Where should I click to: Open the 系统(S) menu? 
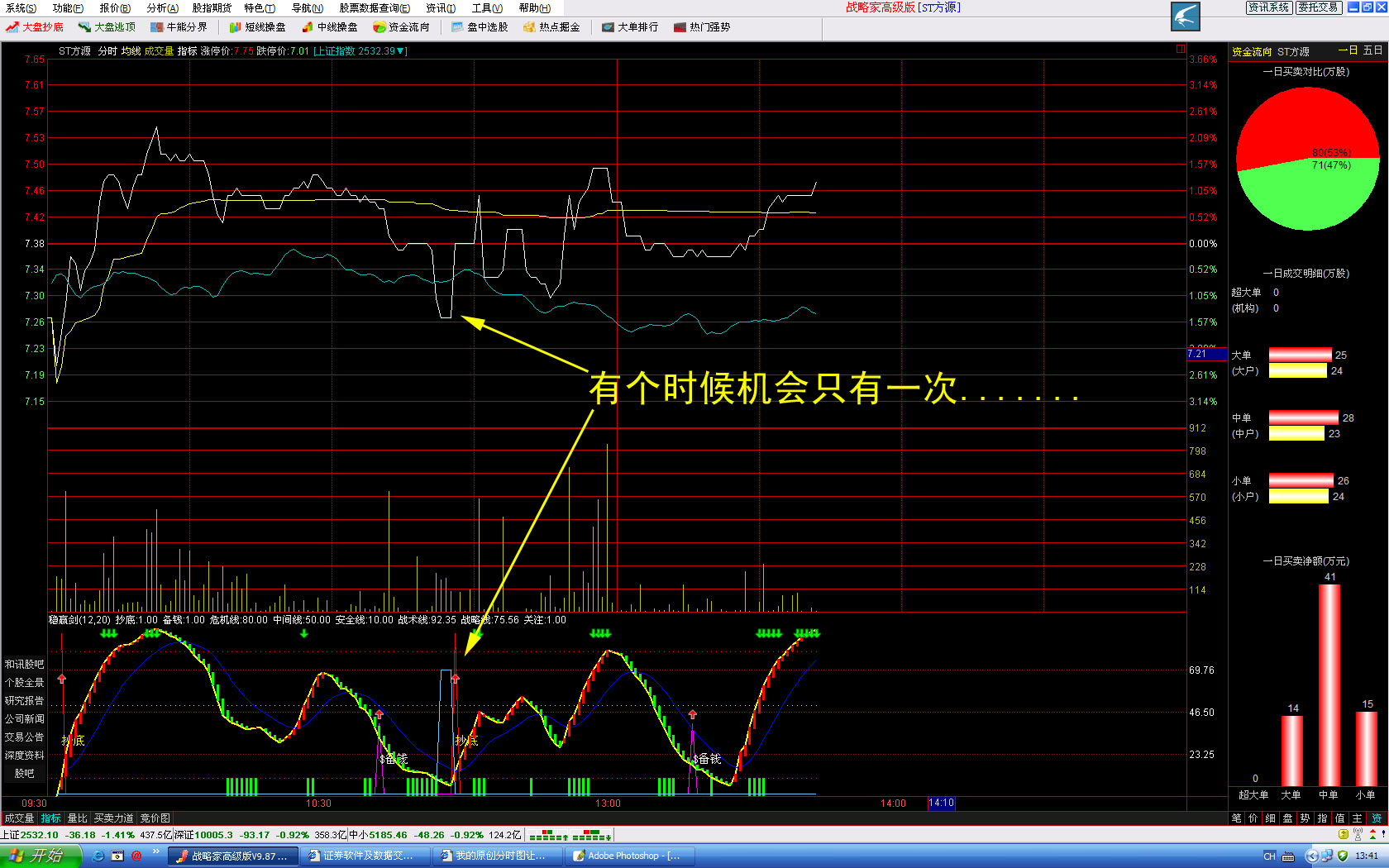click(x=21, y=8)
